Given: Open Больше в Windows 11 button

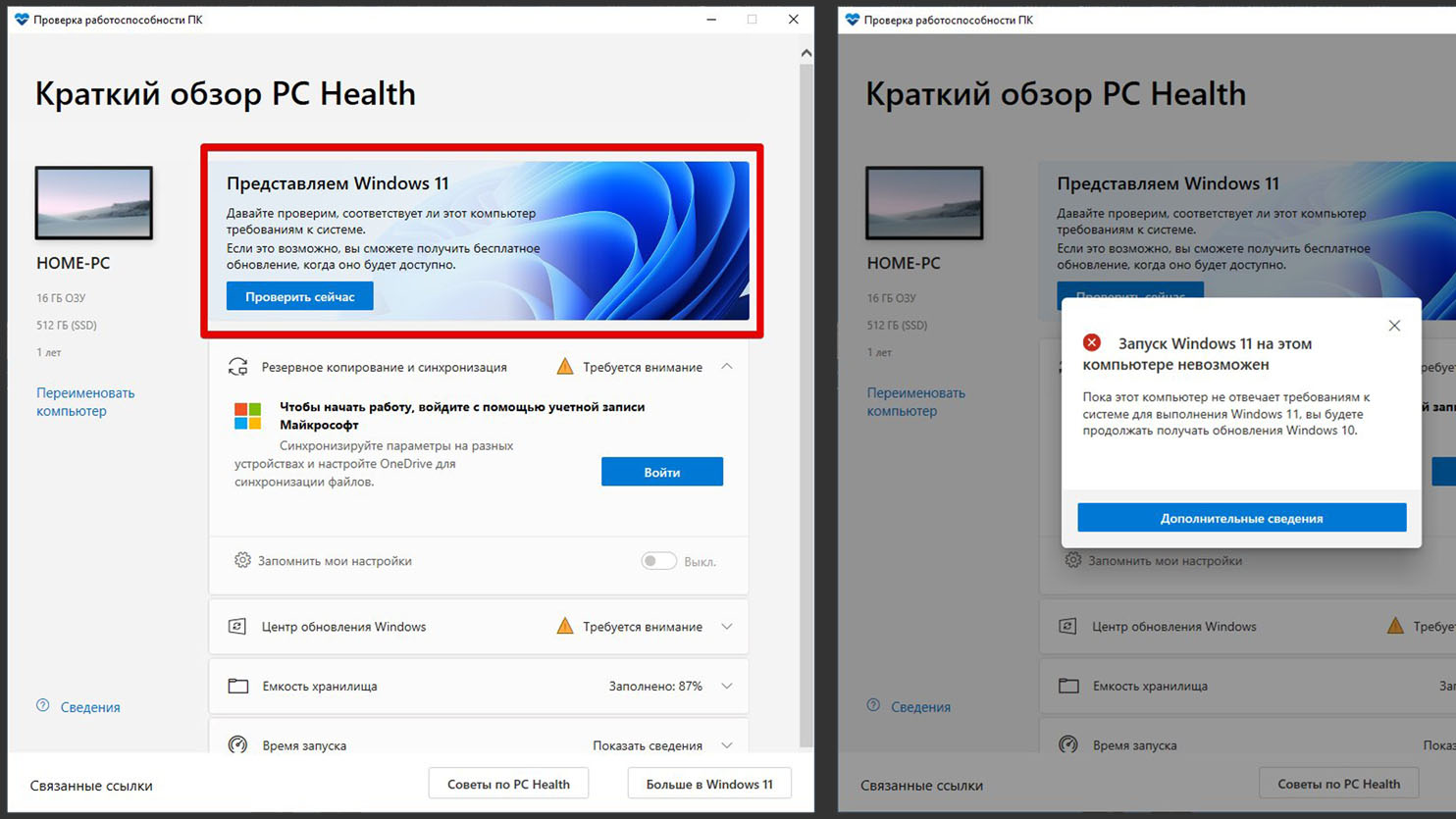Looking at the screenshot, I should point(709,784).
